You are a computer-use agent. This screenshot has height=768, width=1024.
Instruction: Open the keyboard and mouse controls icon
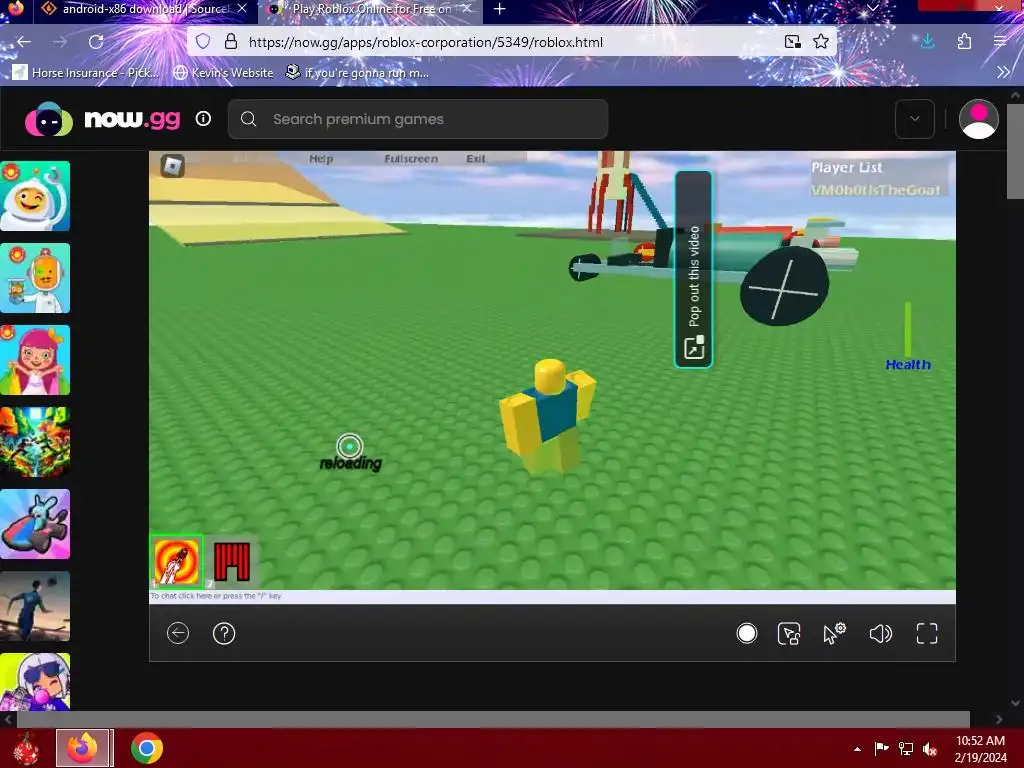(789, 633)
